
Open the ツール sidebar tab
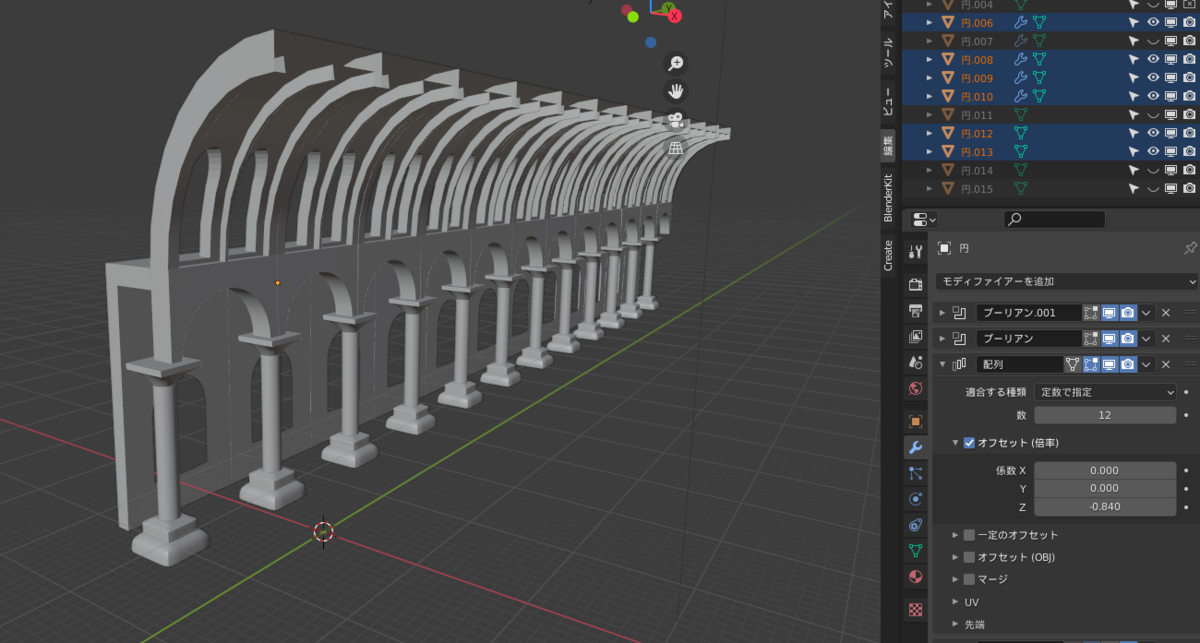(888, 52)
